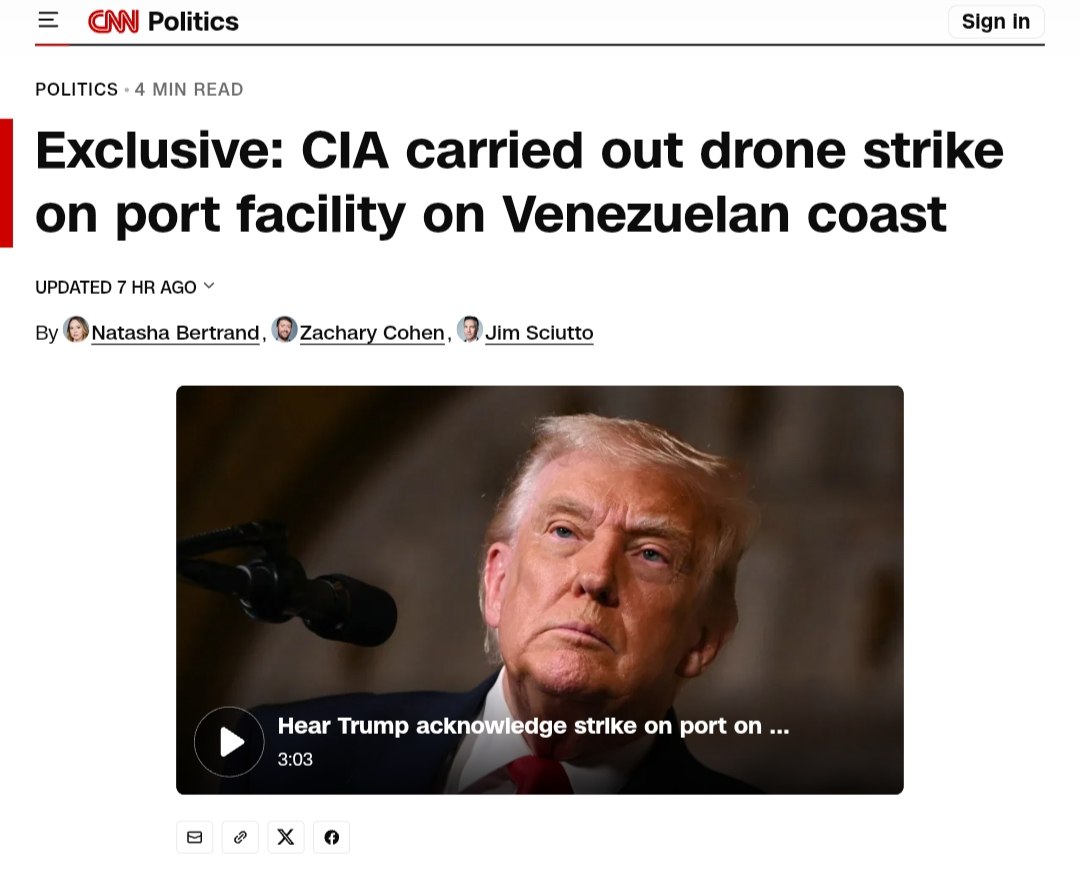
Task: Open Jim Sciutto's author page link
Action: point(539,333)
